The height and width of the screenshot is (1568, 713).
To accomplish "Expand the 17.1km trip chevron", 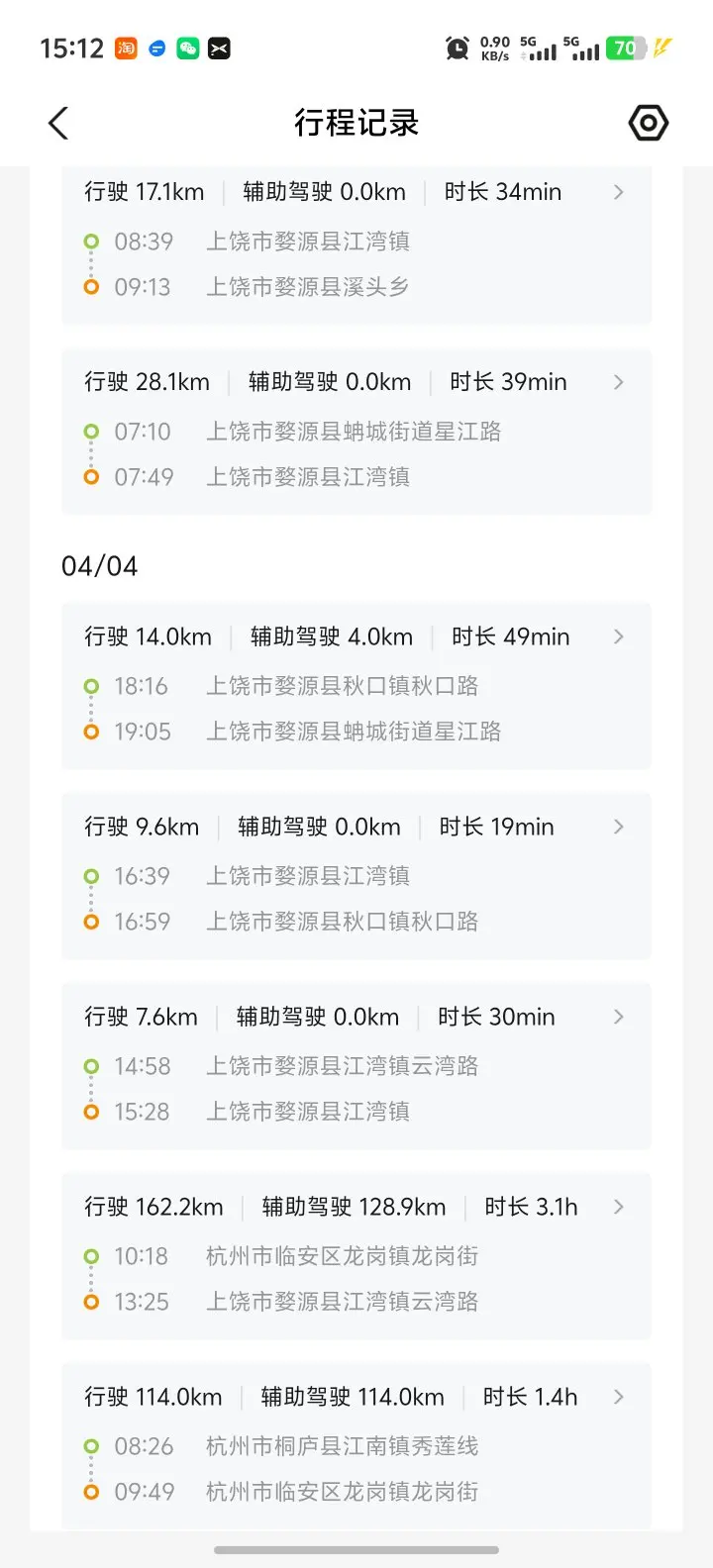I will [619, 192].
